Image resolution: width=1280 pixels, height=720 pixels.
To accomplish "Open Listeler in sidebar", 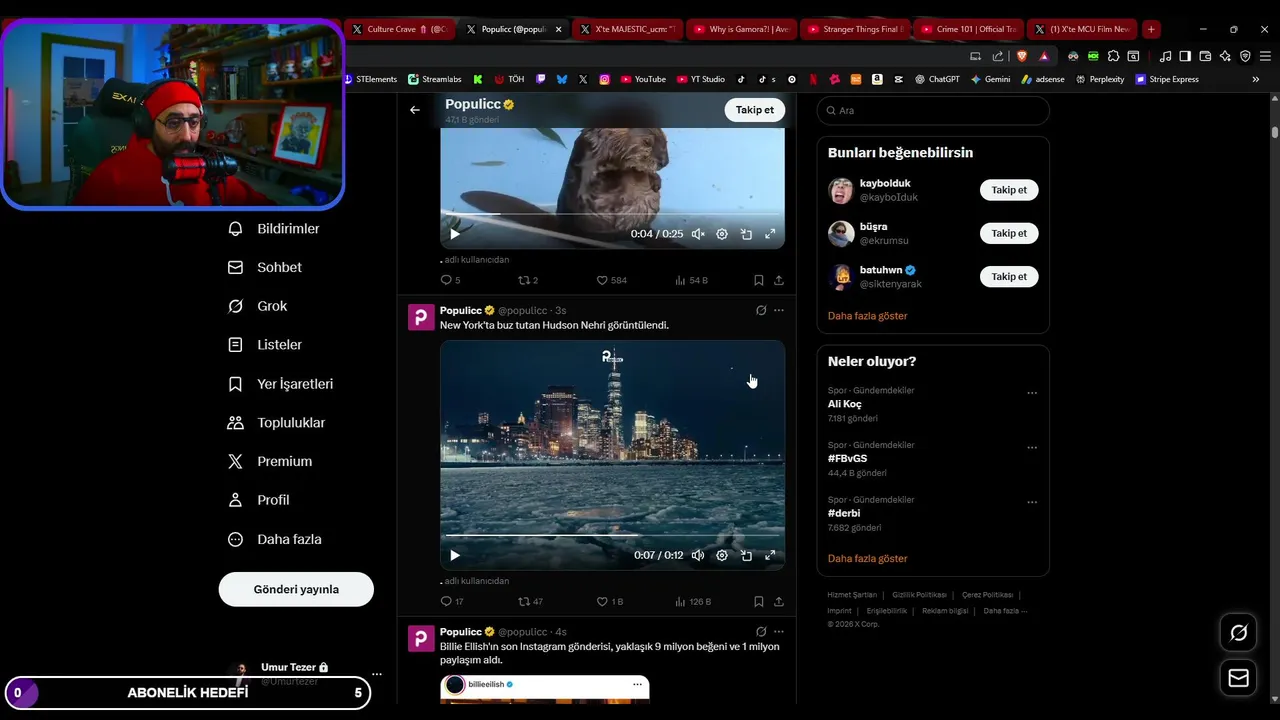I will (x=265, y=345).
